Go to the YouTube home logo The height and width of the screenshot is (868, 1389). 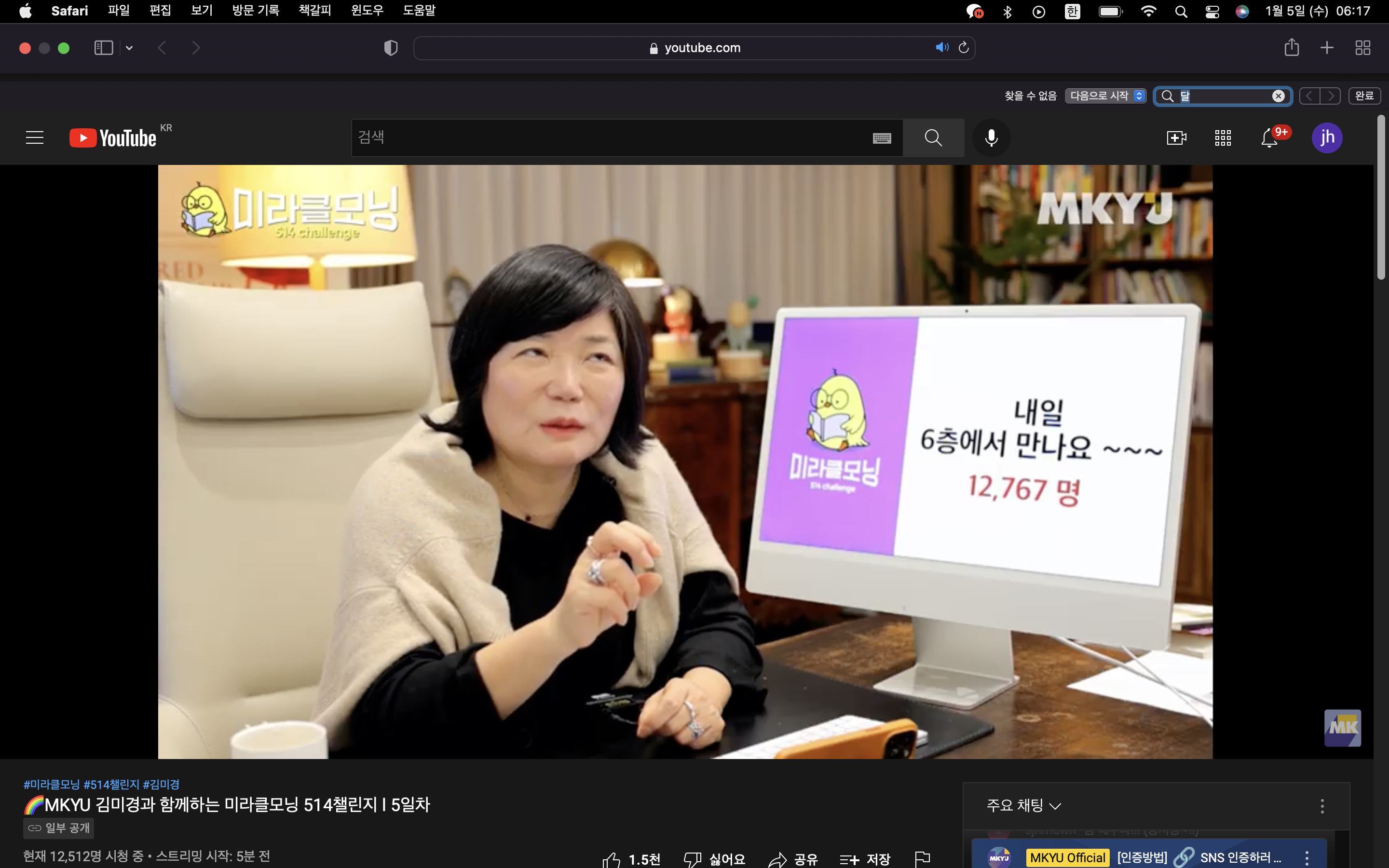[113, 138]
